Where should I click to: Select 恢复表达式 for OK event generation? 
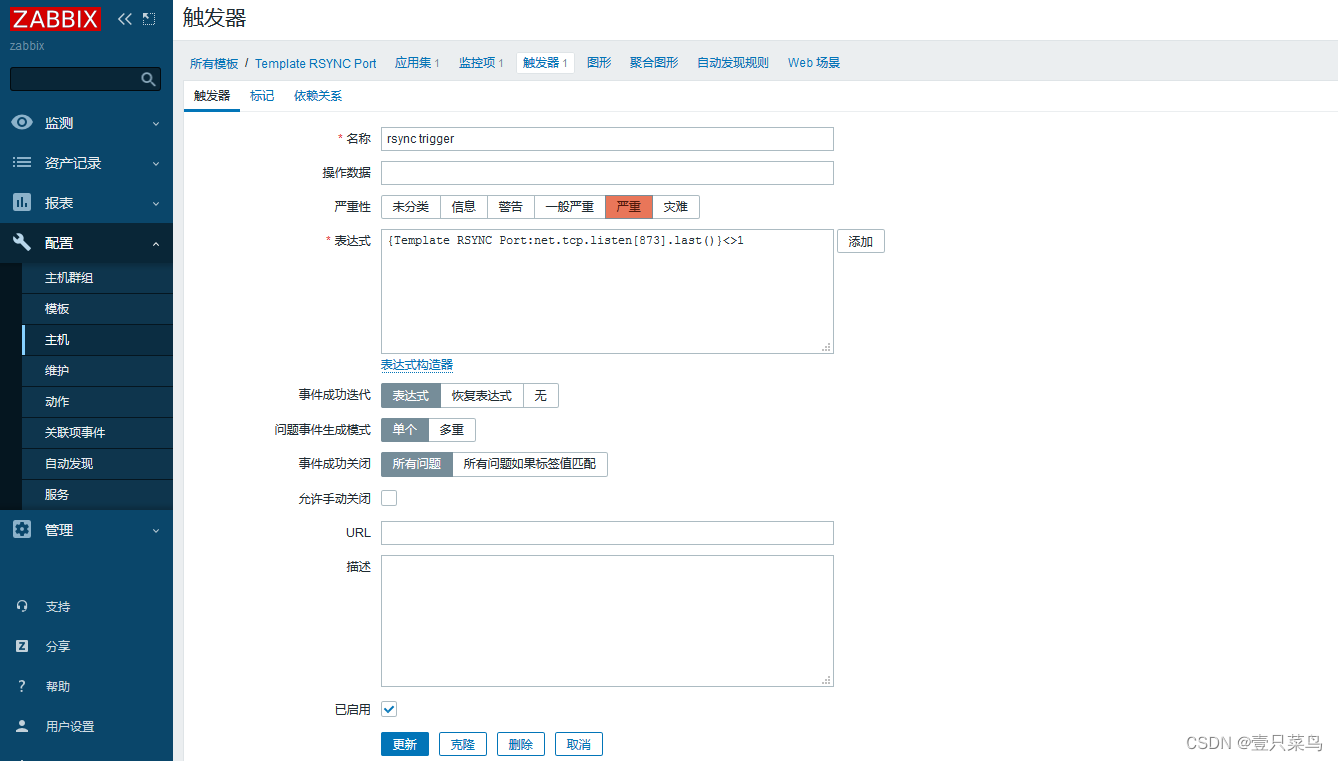coord(481,396)
